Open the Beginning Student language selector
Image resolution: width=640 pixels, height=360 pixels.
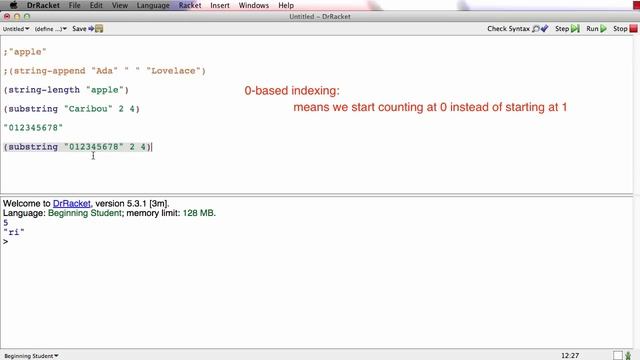31,356
